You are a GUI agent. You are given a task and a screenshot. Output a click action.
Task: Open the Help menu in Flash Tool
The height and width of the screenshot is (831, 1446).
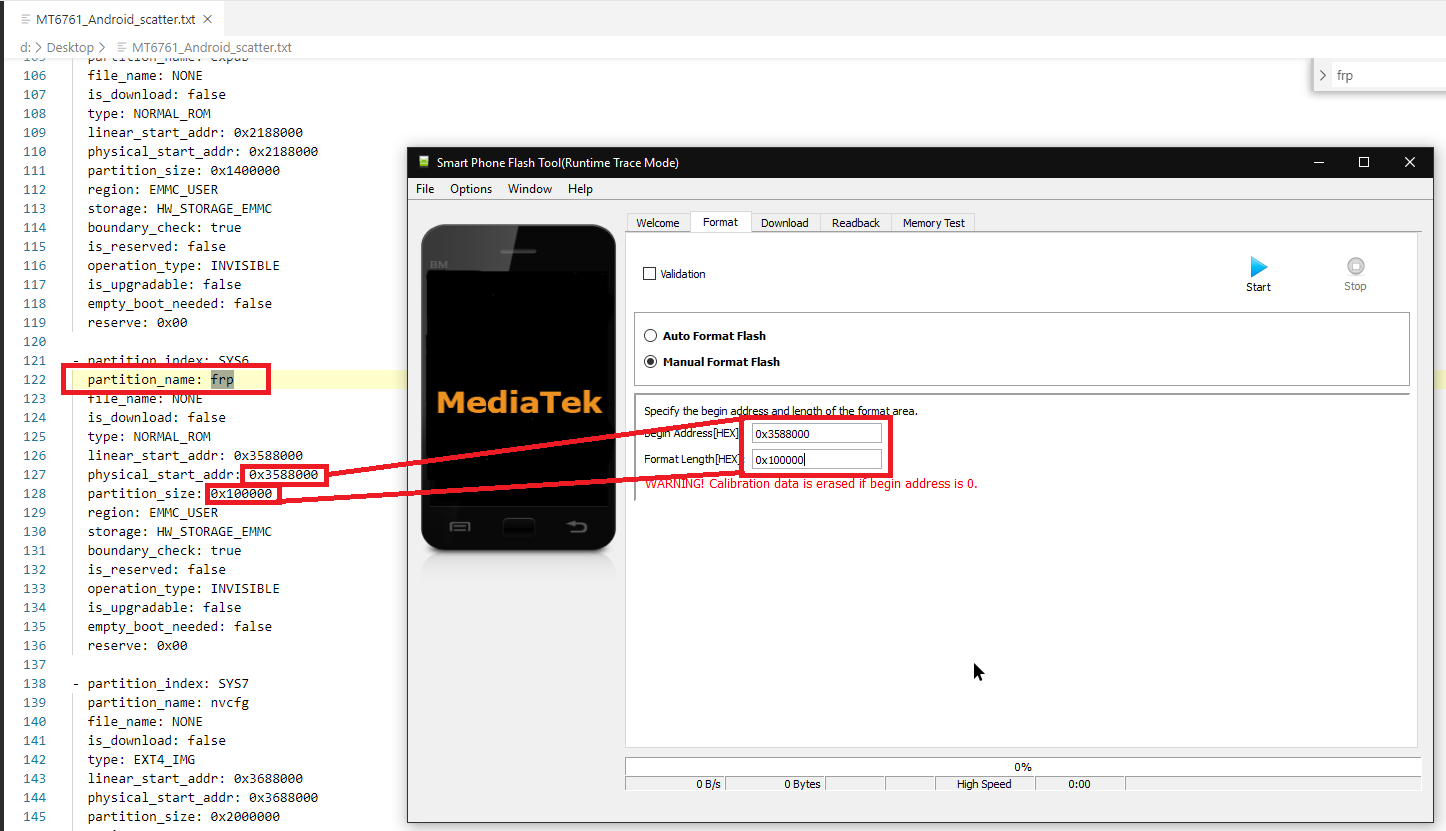(580, 189)
